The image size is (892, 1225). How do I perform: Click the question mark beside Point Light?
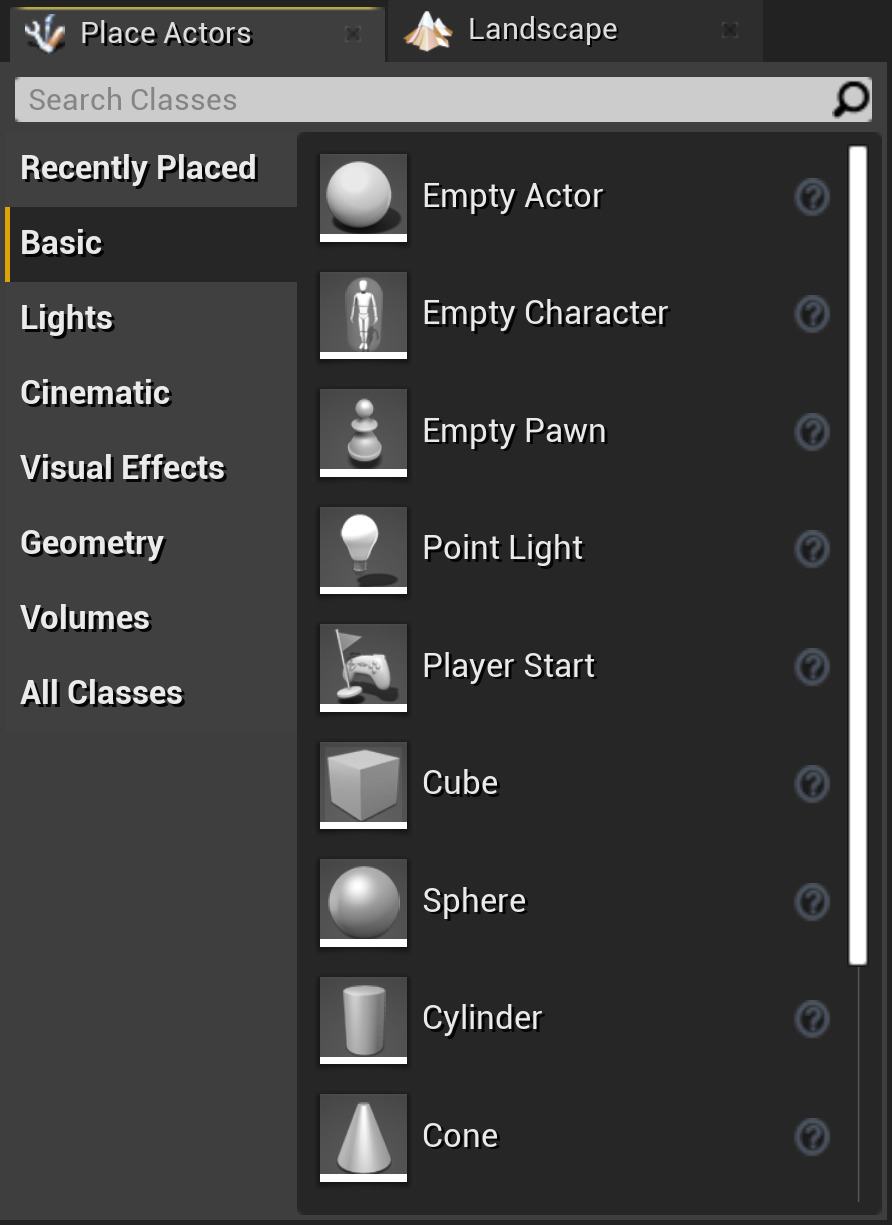(x=812, y=550)
